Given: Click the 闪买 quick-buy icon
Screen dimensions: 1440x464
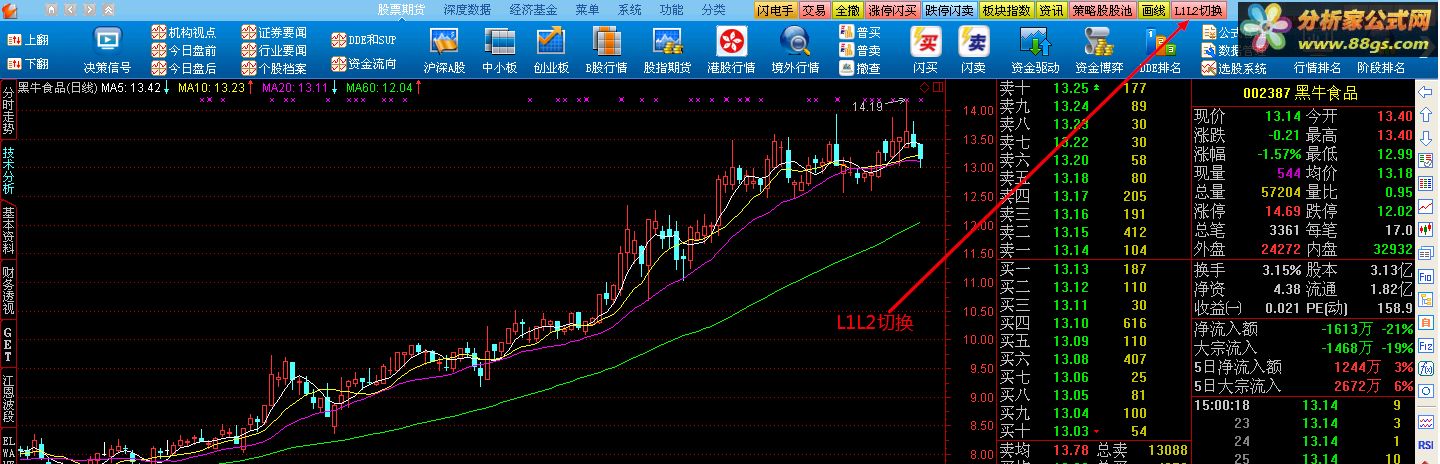Looking at the screenshot, I should (926, 41).
